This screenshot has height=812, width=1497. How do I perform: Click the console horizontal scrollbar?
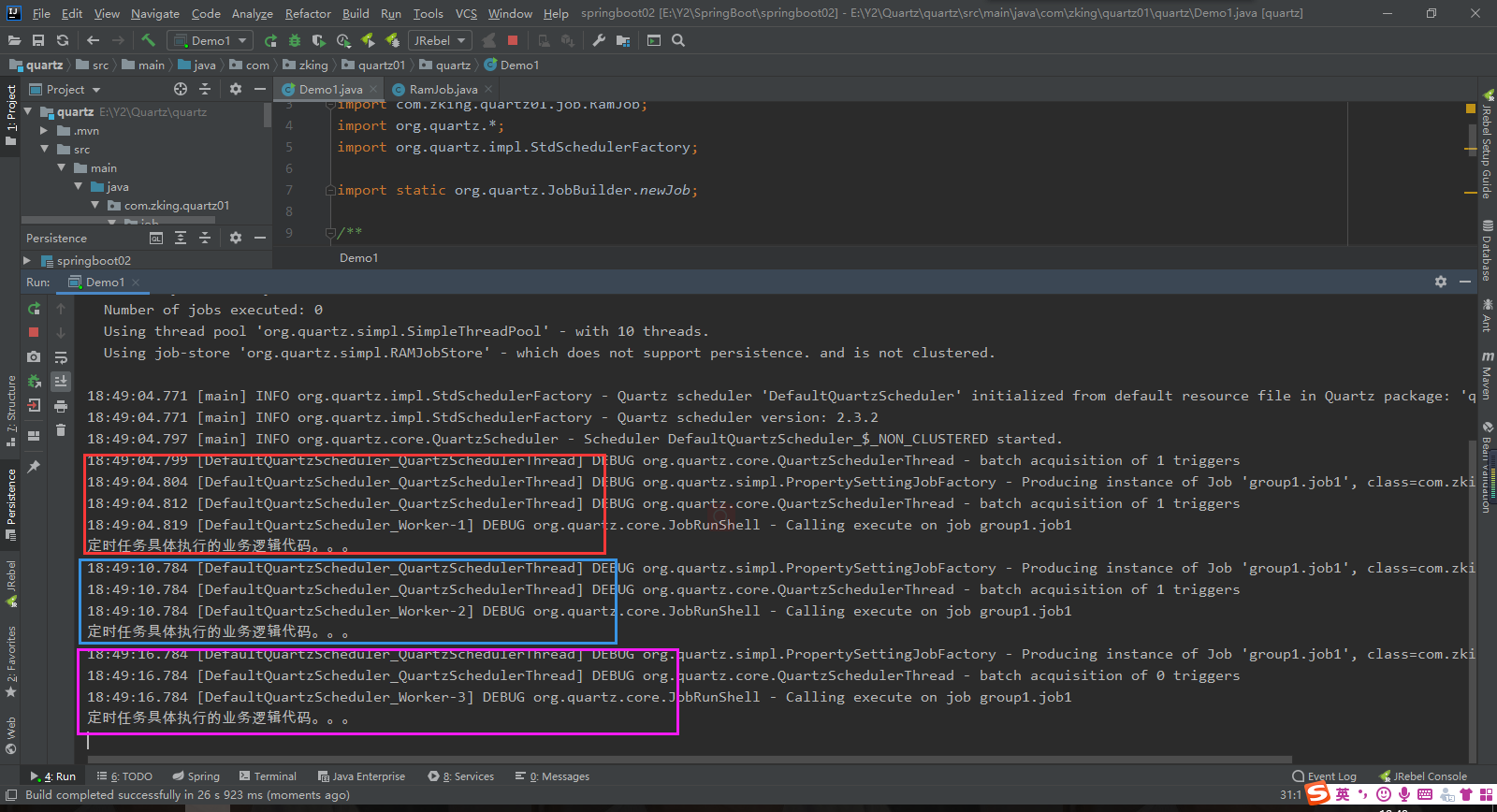point(690,760)
